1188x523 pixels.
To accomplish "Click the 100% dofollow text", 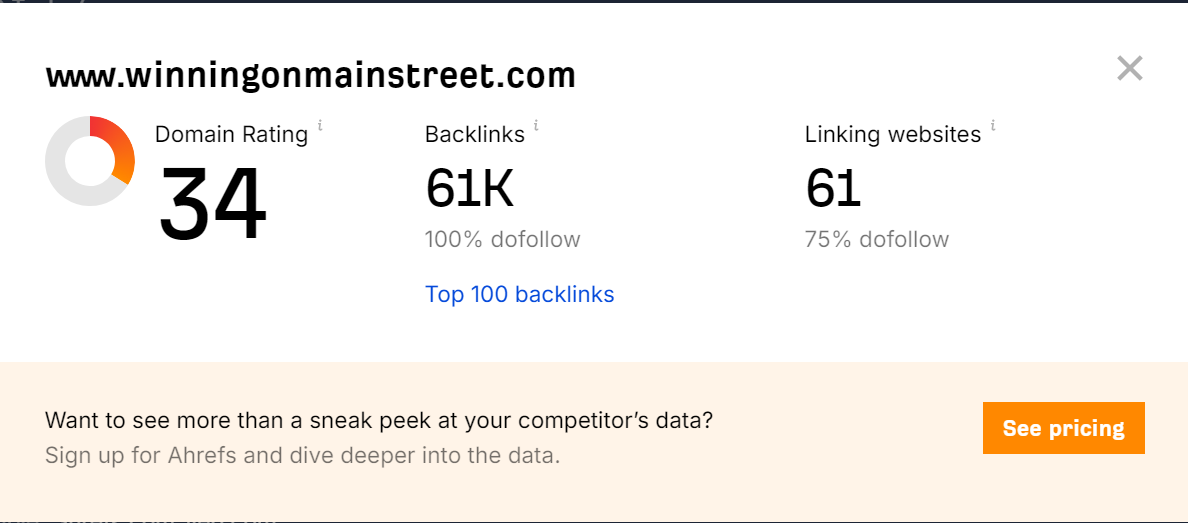I will [x=502, y=240].
